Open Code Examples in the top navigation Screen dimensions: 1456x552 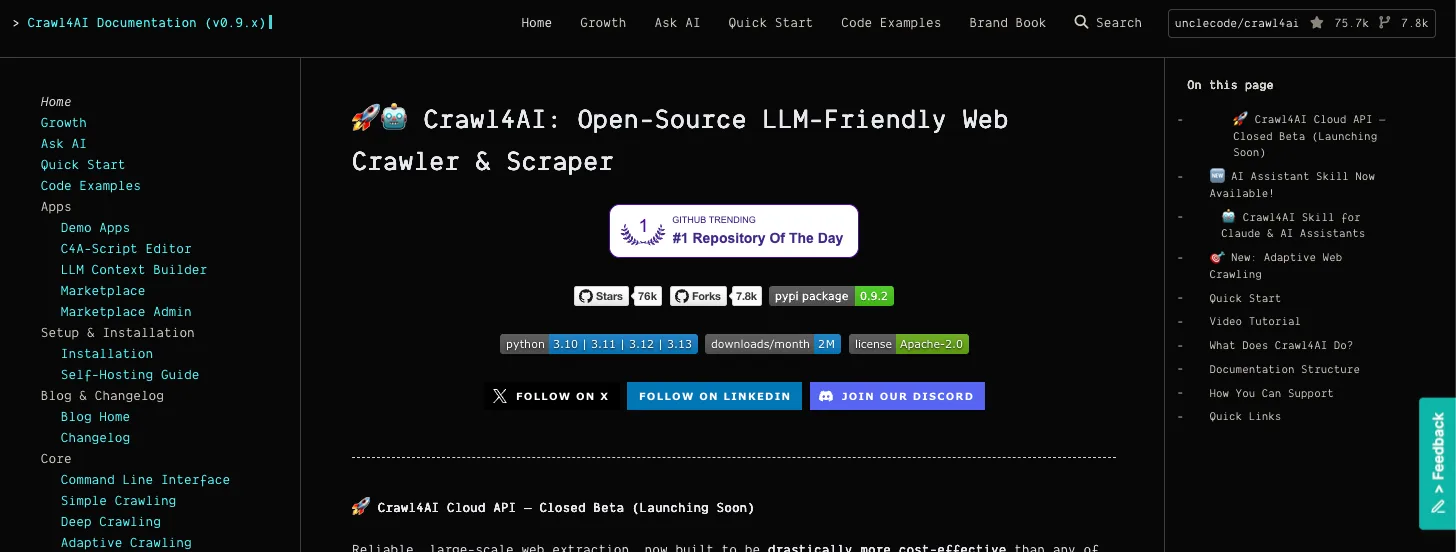pyautogui.click(x=891, y=22)
